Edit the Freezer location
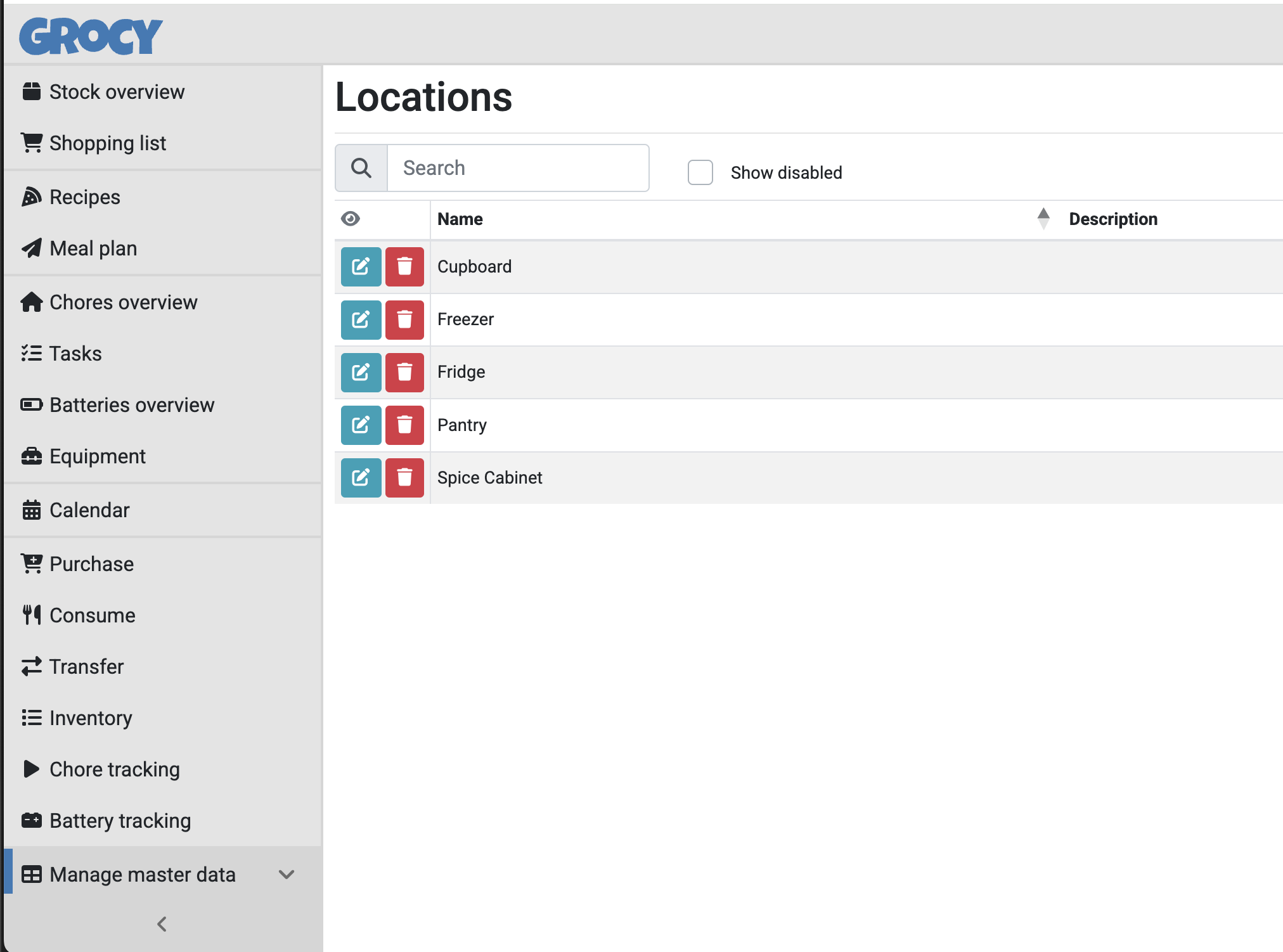 coord(361,319)
